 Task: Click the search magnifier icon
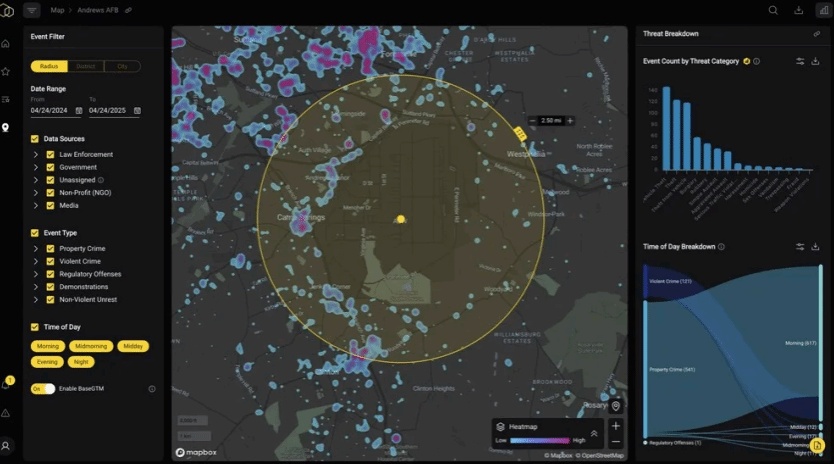coord(773,10)
